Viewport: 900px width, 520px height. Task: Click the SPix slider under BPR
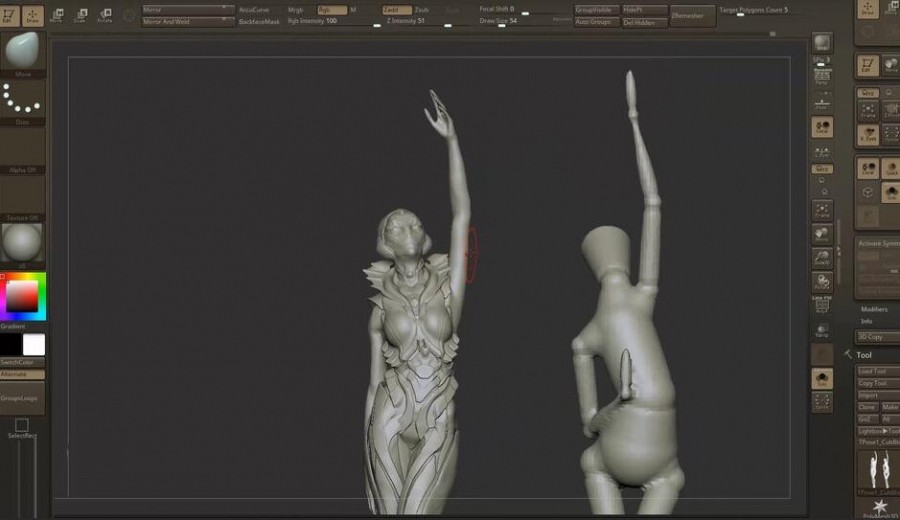pos(821,61)
